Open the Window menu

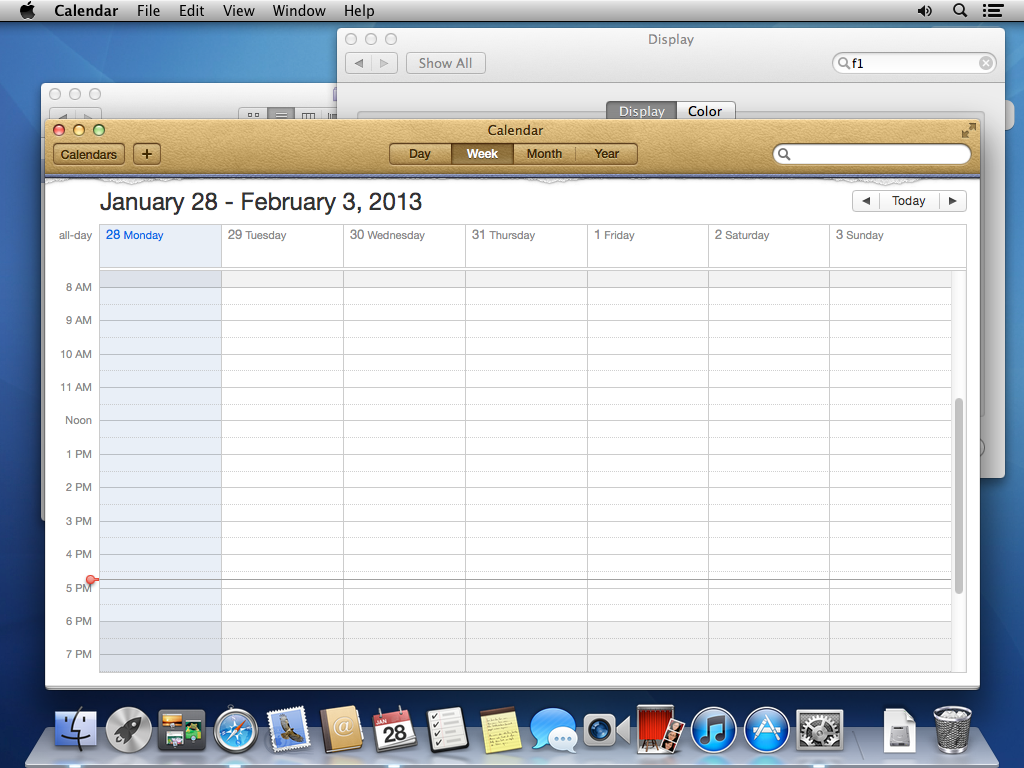click(299, 10)
